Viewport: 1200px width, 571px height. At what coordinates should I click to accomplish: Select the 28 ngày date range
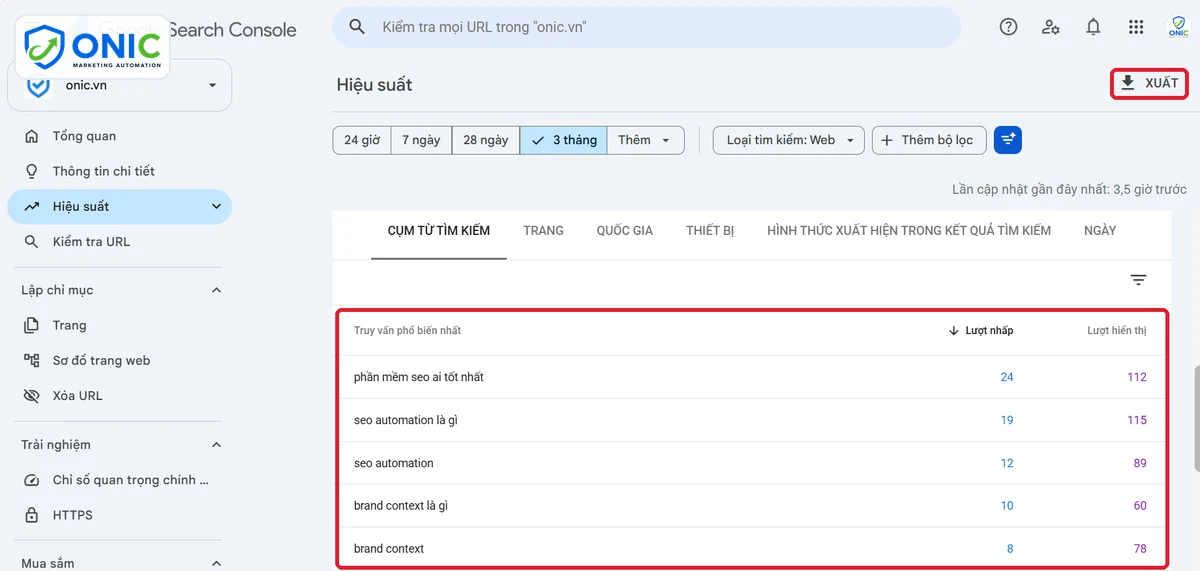[x=486, y=140]
